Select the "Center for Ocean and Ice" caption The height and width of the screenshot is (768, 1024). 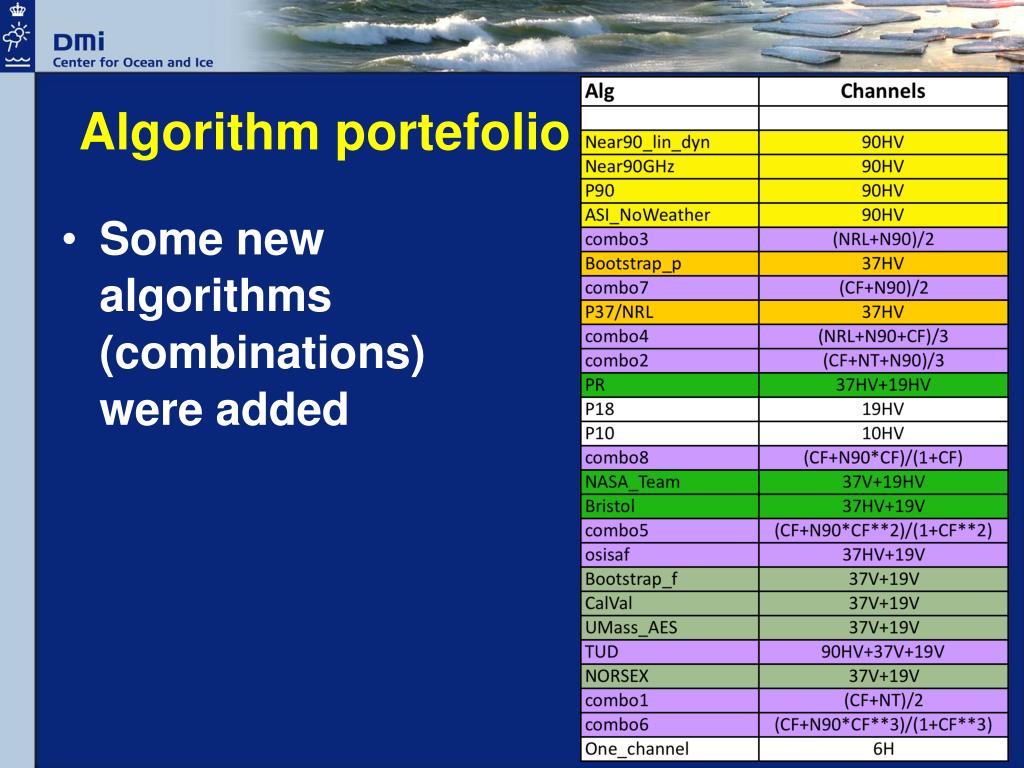point(133,63)
